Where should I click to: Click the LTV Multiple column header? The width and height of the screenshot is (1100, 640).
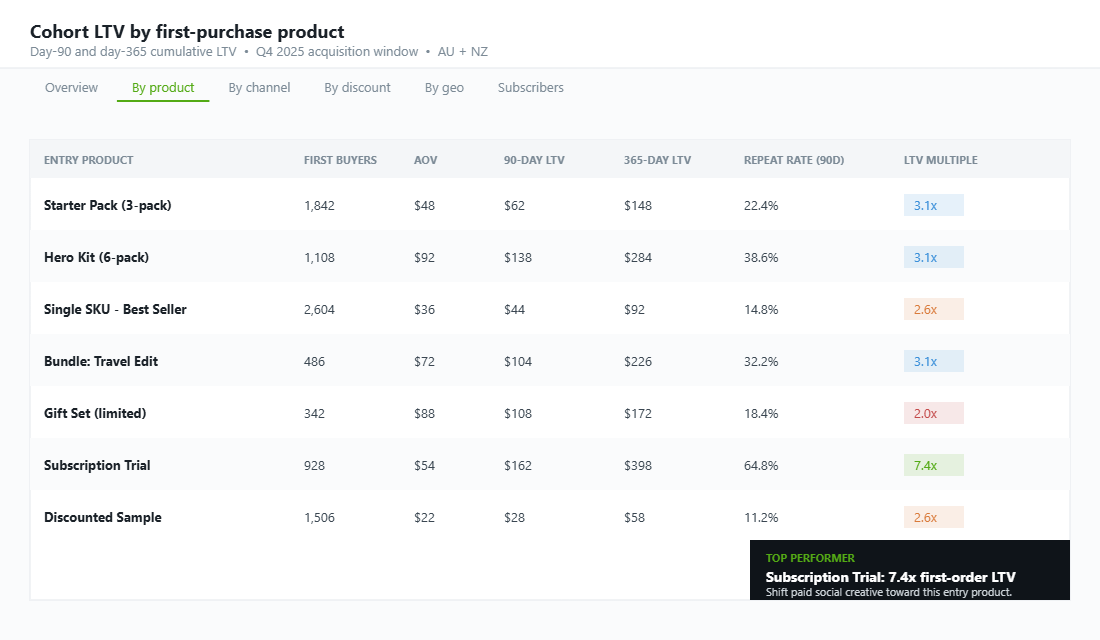coord(940,160)
